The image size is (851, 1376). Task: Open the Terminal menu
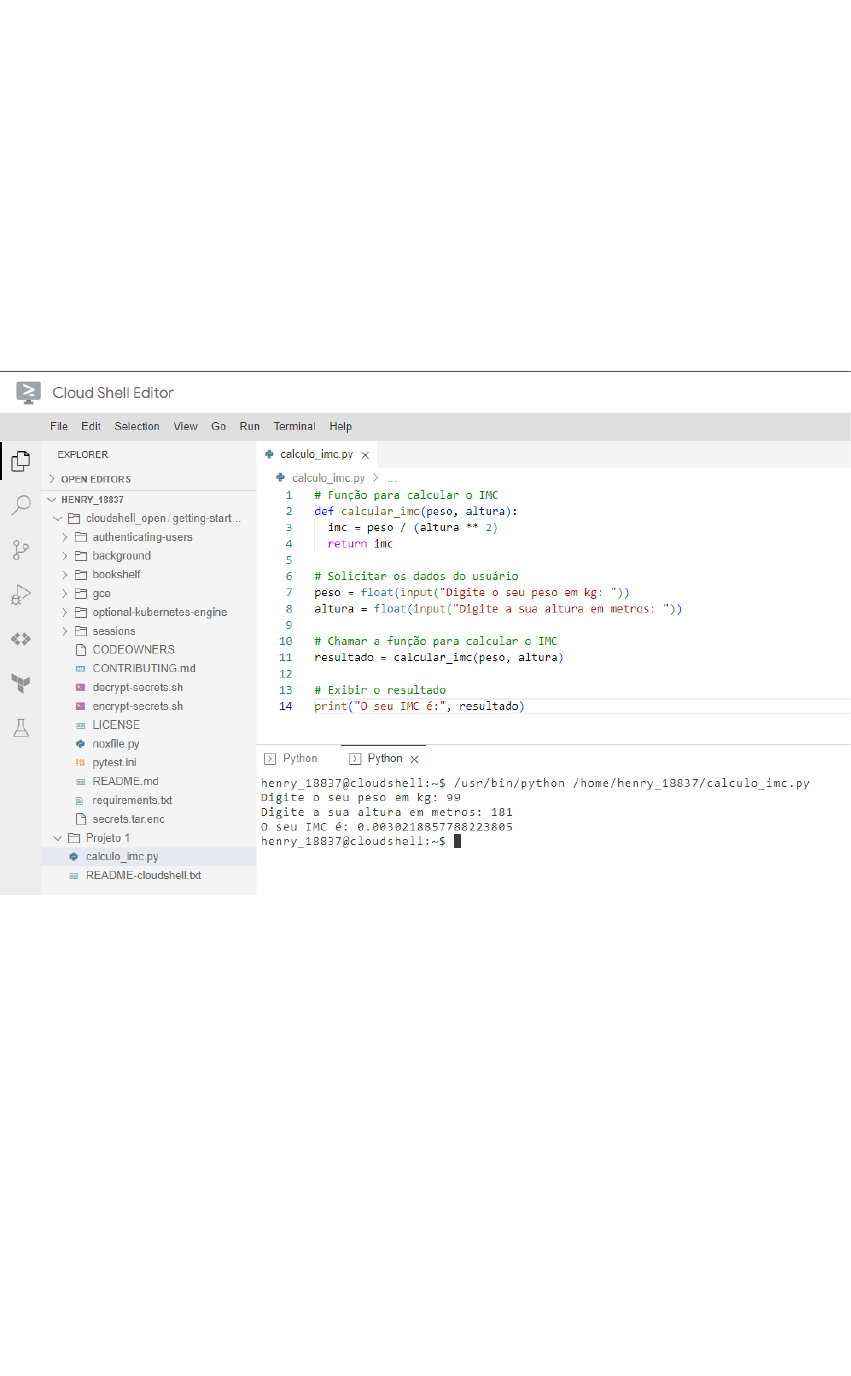coord(294,426)
